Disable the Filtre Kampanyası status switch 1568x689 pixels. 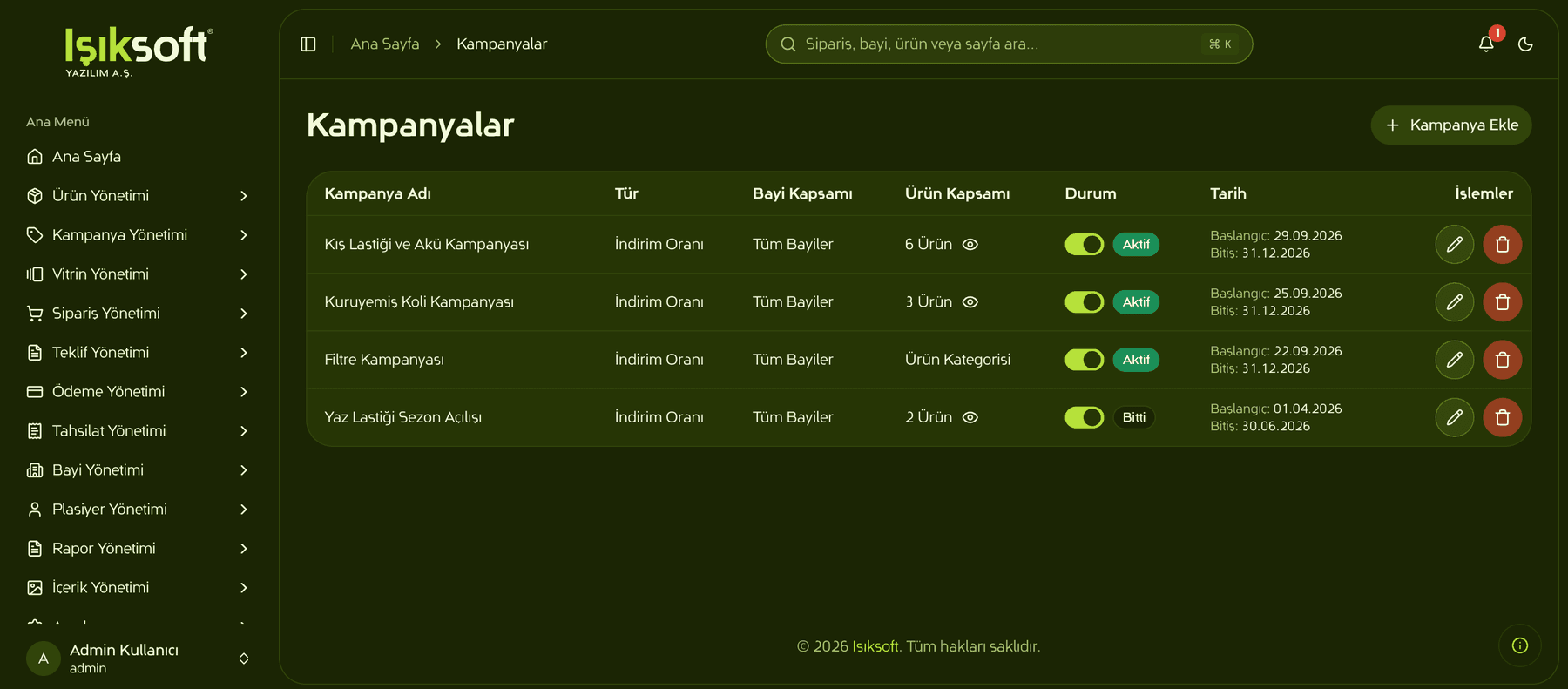[x=1085, y=360]
